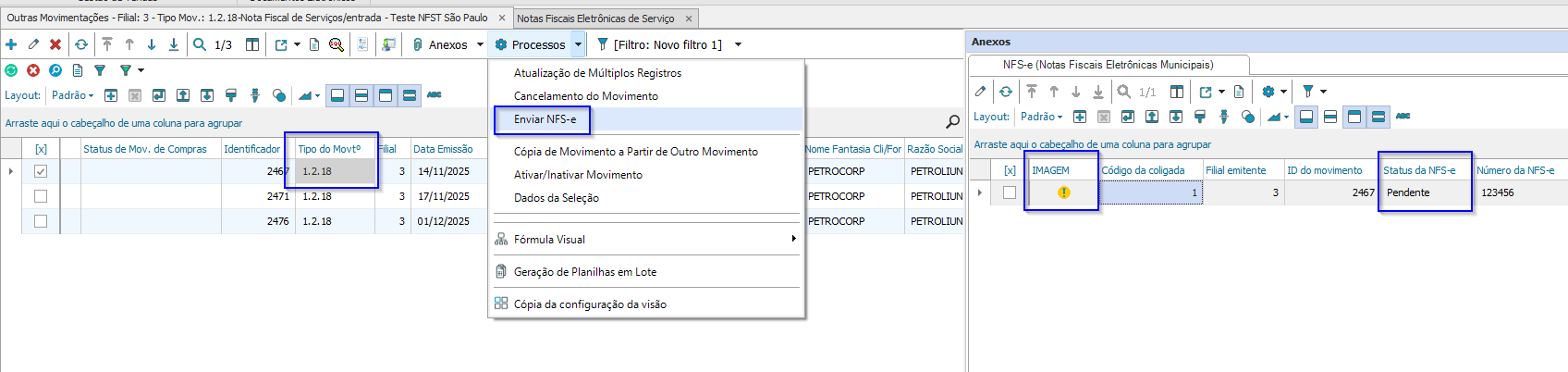Click the go to last record arrow icon
The width and height of the screenshot is (1568, 372).
click(x=174, y=44)
